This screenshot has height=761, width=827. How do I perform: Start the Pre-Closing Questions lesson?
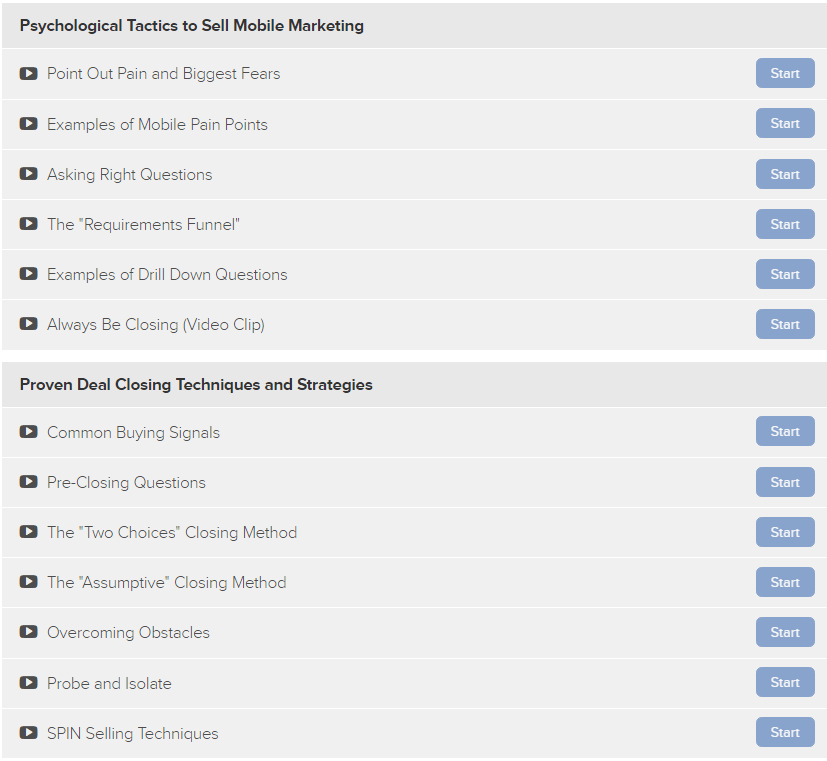pos(785,482)
